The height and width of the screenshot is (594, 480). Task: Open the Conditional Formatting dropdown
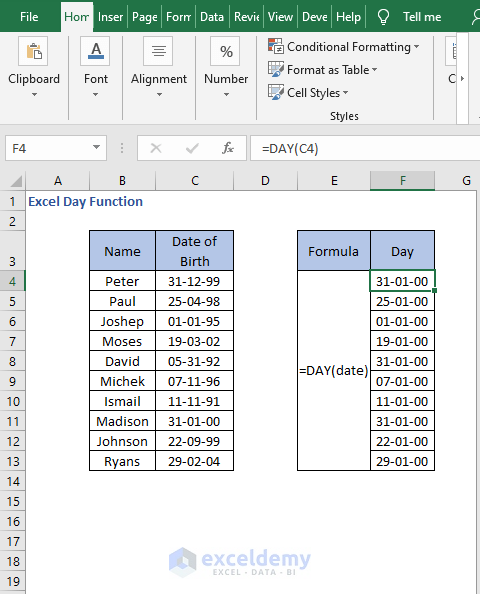coord(416,47)
